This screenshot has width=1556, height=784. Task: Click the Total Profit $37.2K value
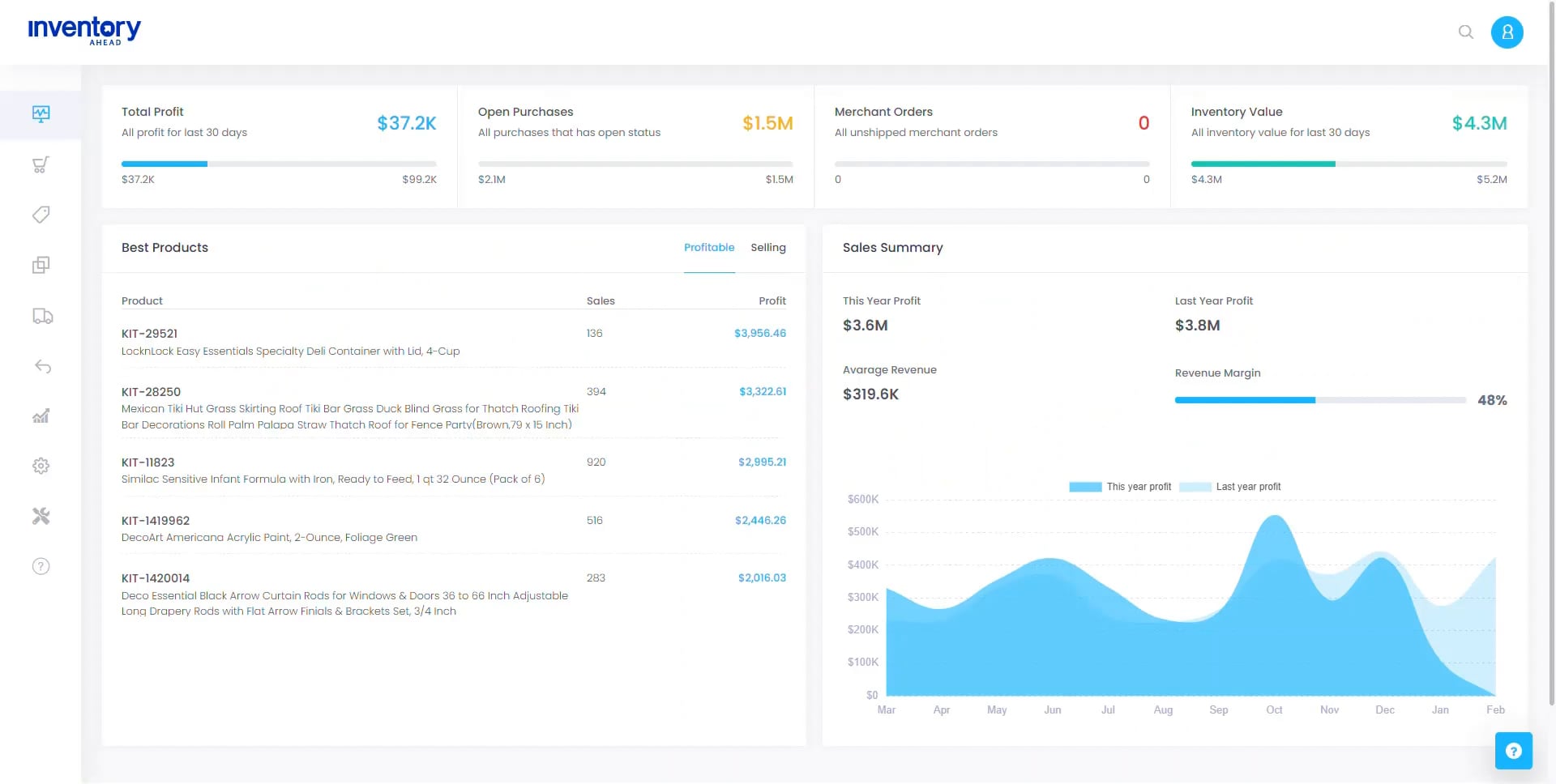tap(407, 123)
